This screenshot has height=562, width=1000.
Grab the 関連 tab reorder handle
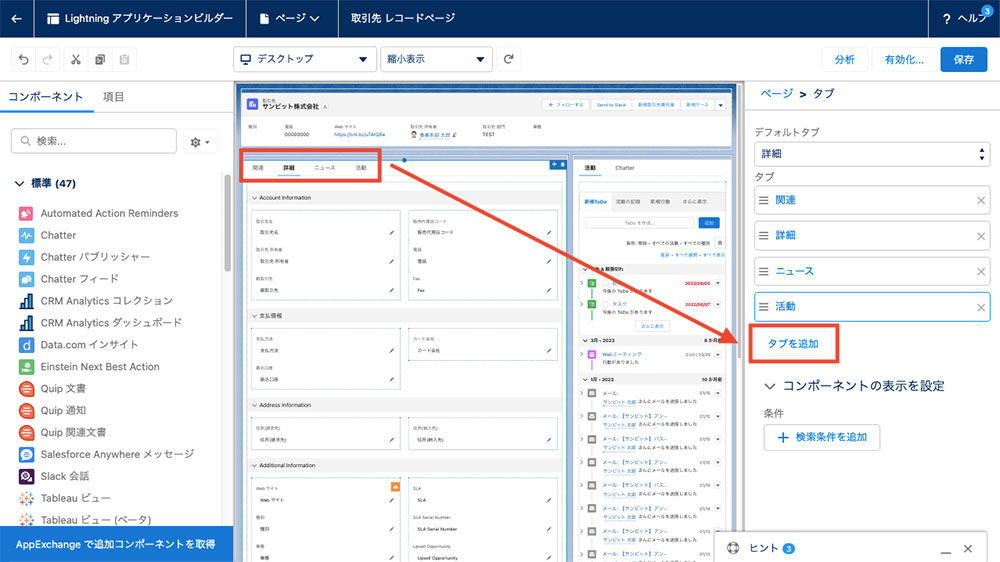(x=763, y=200)
